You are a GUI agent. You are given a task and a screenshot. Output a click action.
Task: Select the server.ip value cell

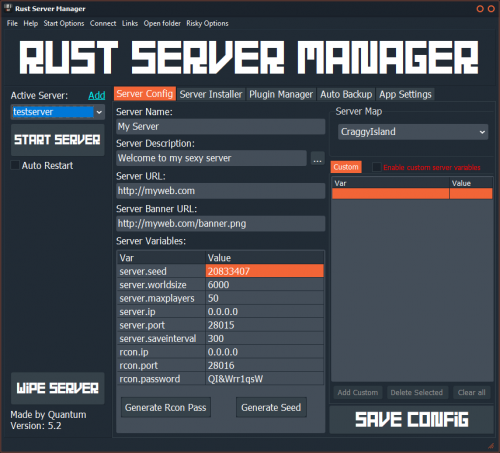click(265, 312)
